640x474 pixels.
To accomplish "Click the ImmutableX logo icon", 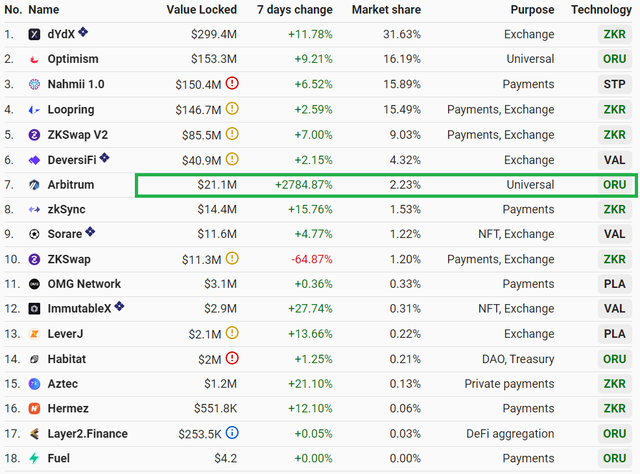I will coord(34,309).
